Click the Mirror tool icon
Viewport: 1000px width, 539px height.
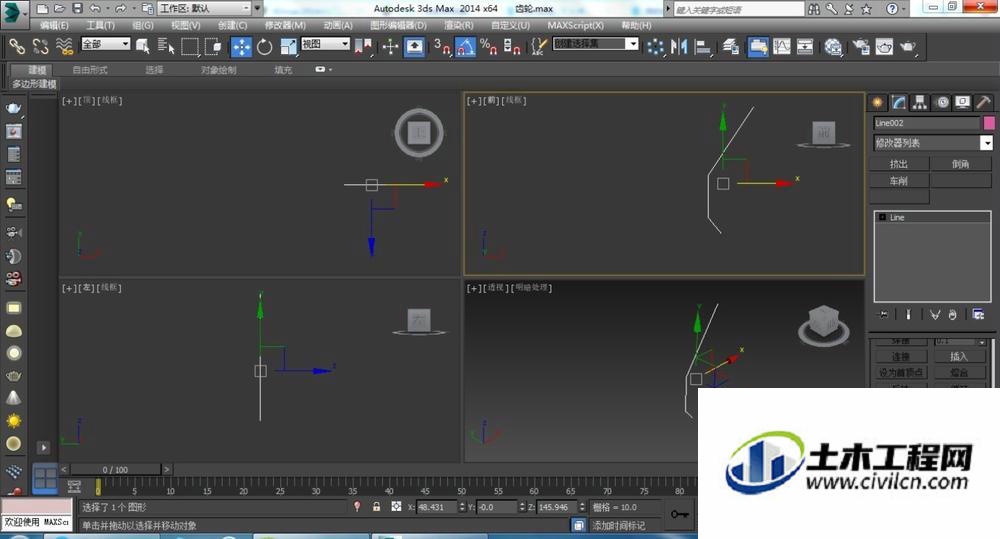pyautogui.click(x=679, y=47)
